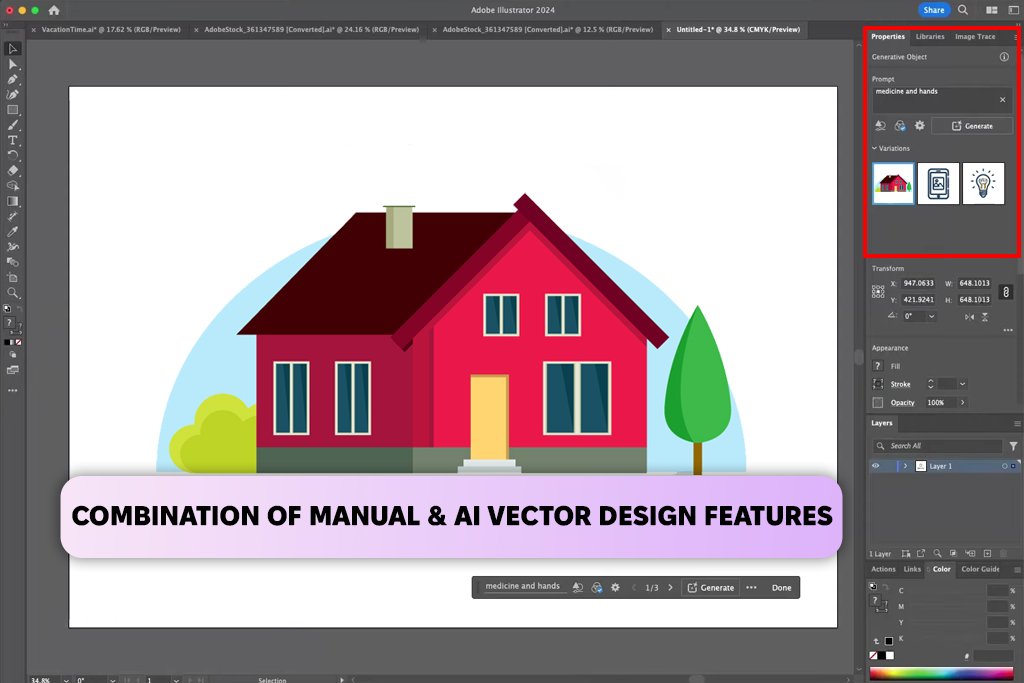
Task: Open Arrange Documents icon in title bar
Action: click(991, 10)
